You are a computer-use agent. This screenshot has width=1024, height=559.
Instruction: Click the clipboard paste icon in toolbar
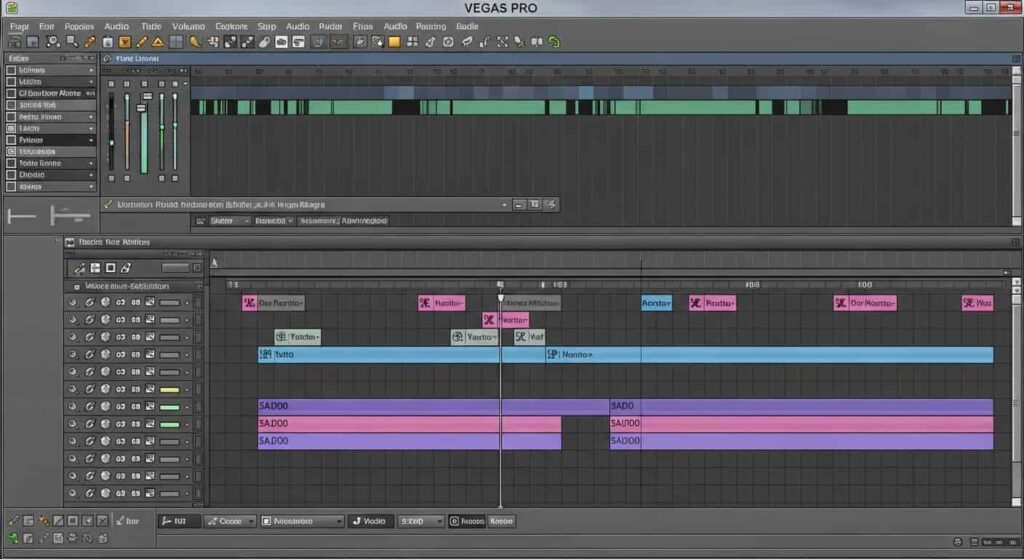(x=108, y=42)
